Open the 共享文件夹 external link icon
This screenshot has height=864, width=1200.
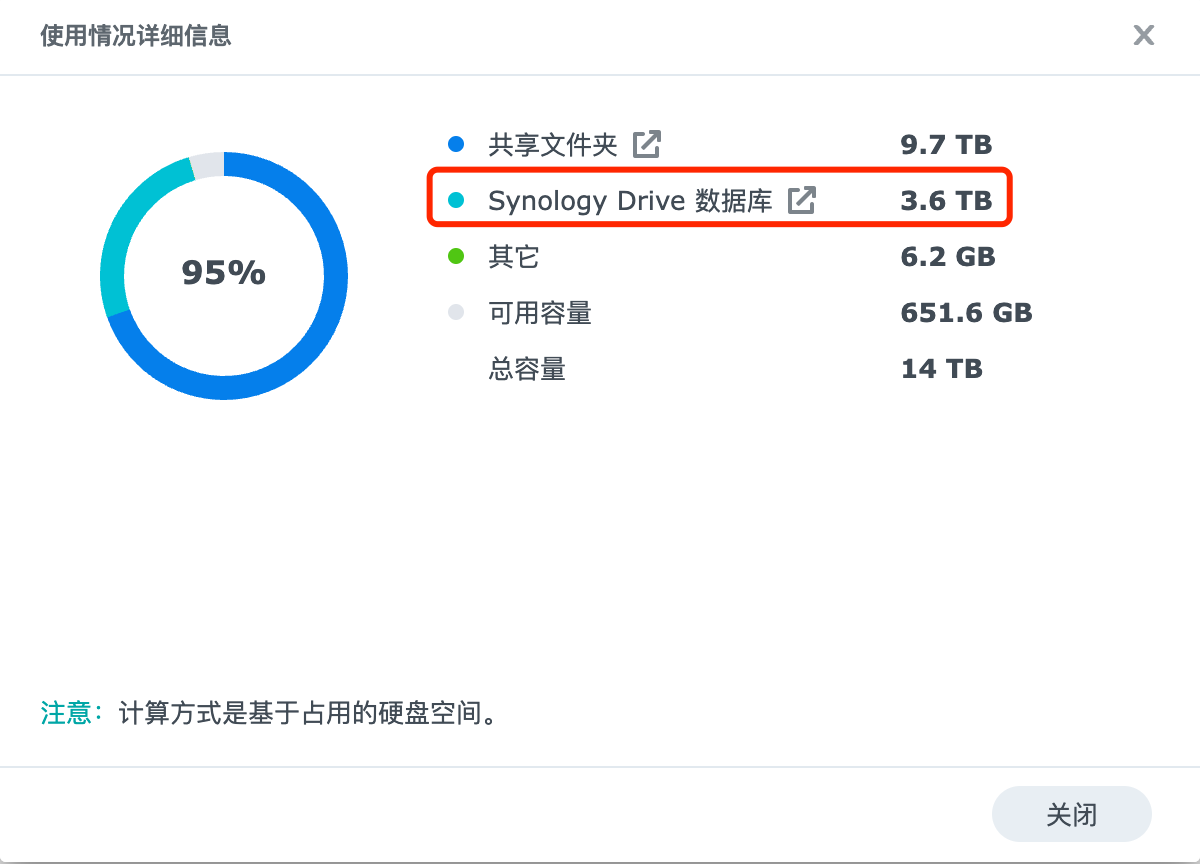(647, 144)
